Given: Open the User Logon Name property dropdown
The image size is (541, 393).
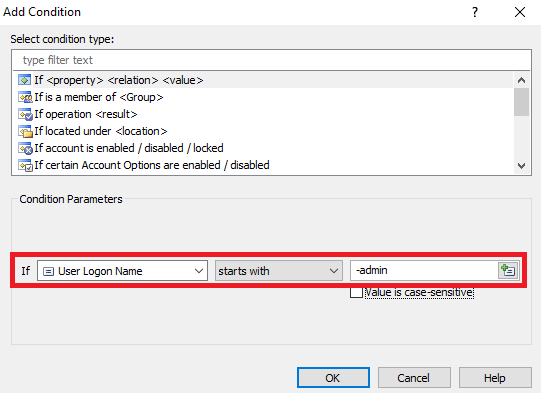Looking at the screenshot, I should (122, 271).
